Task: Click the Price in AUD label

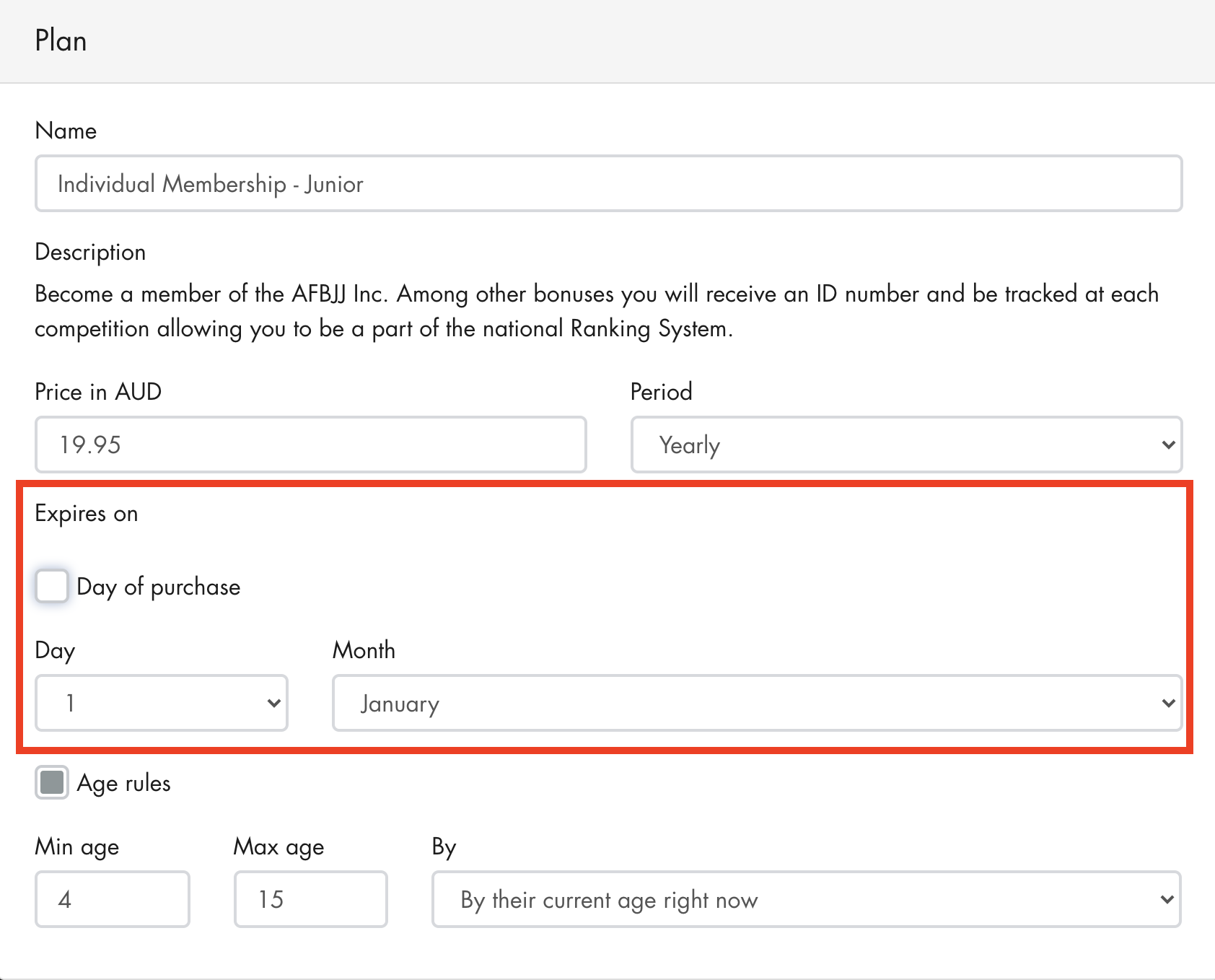Action: [x=98, y=392]
